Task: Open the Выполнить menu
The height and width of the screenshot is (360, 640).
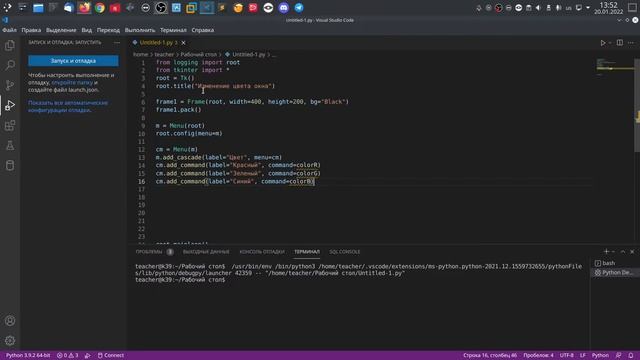Action: [140, 30]
